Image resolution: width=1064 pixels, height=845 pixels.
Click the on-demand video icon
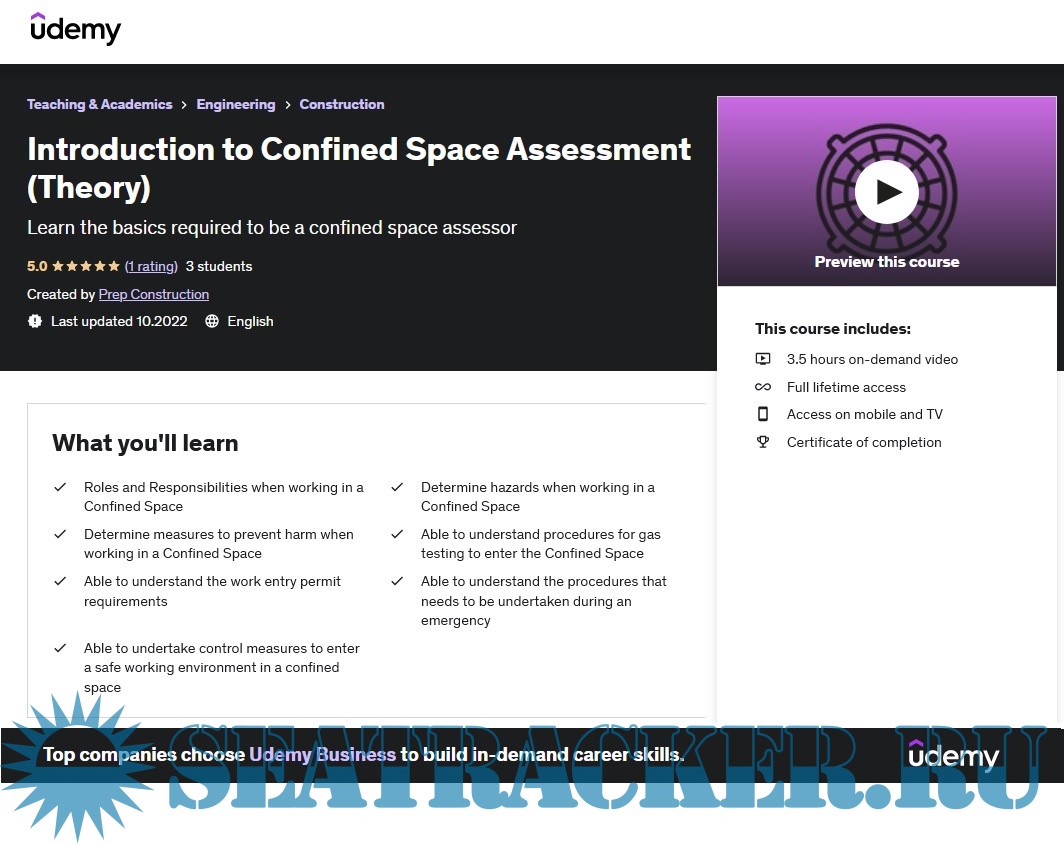763,359
